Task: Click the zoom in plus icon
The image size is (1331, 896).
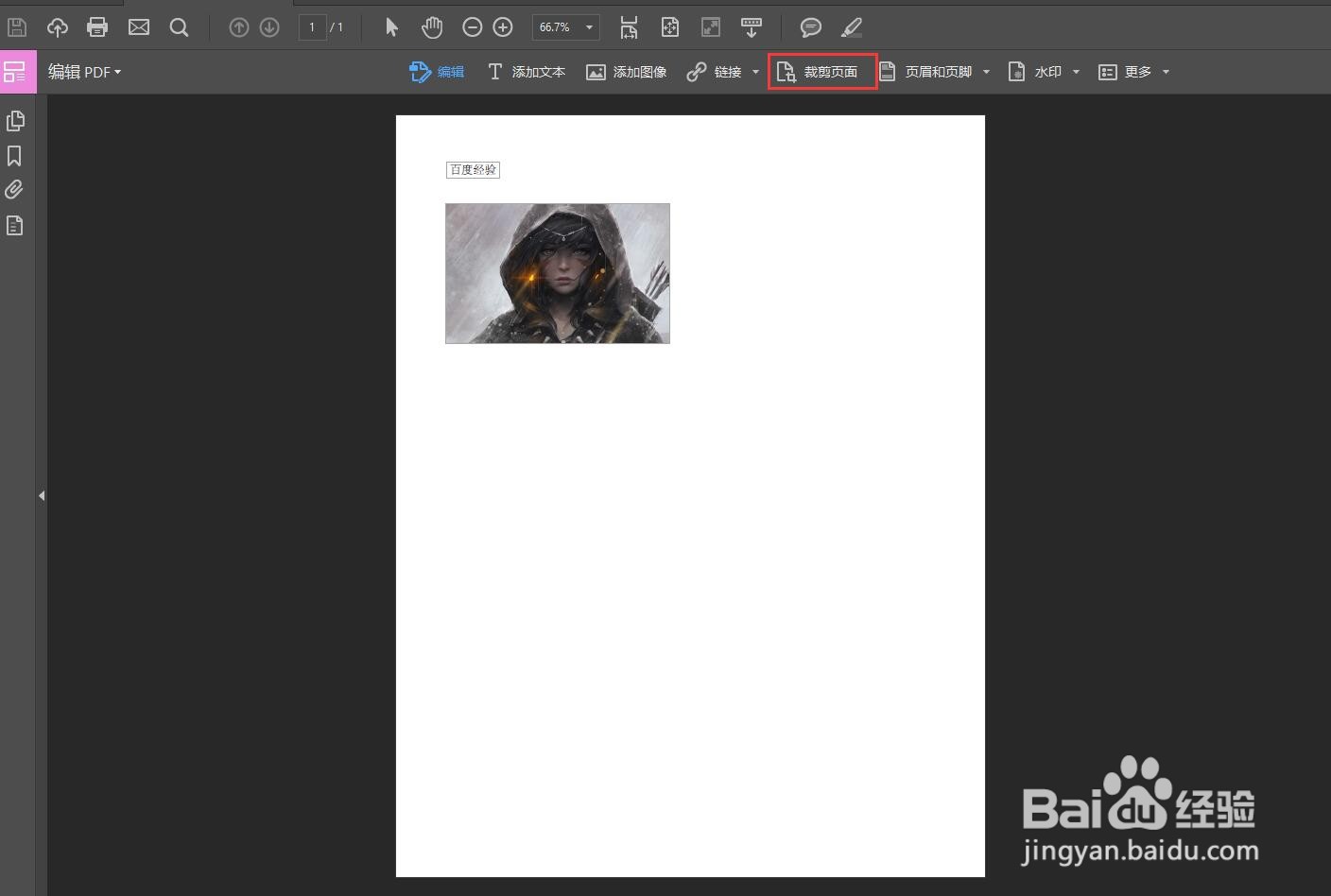Action: click(503, 27)
